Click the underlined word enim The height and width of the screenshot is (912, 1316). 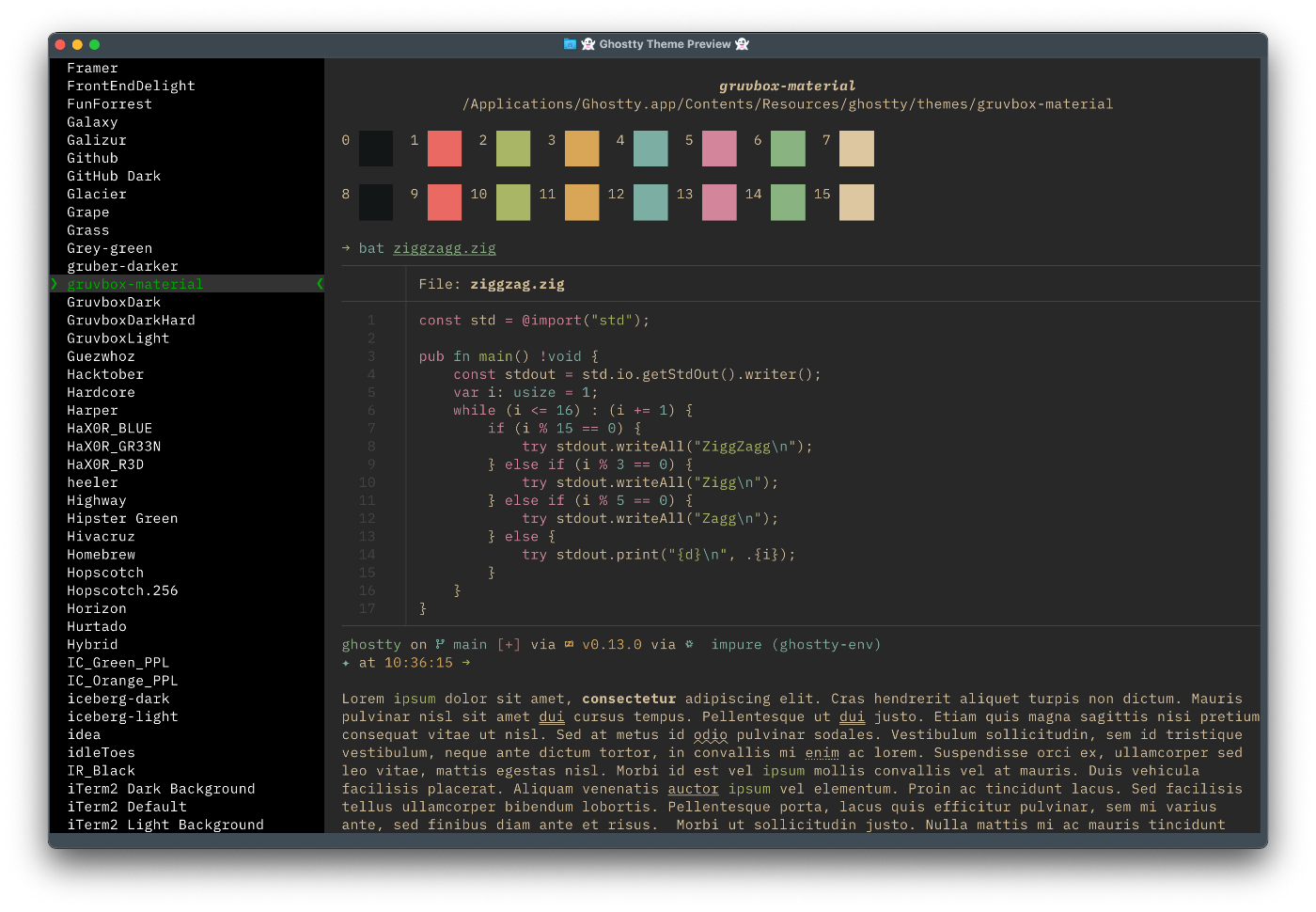822,752
